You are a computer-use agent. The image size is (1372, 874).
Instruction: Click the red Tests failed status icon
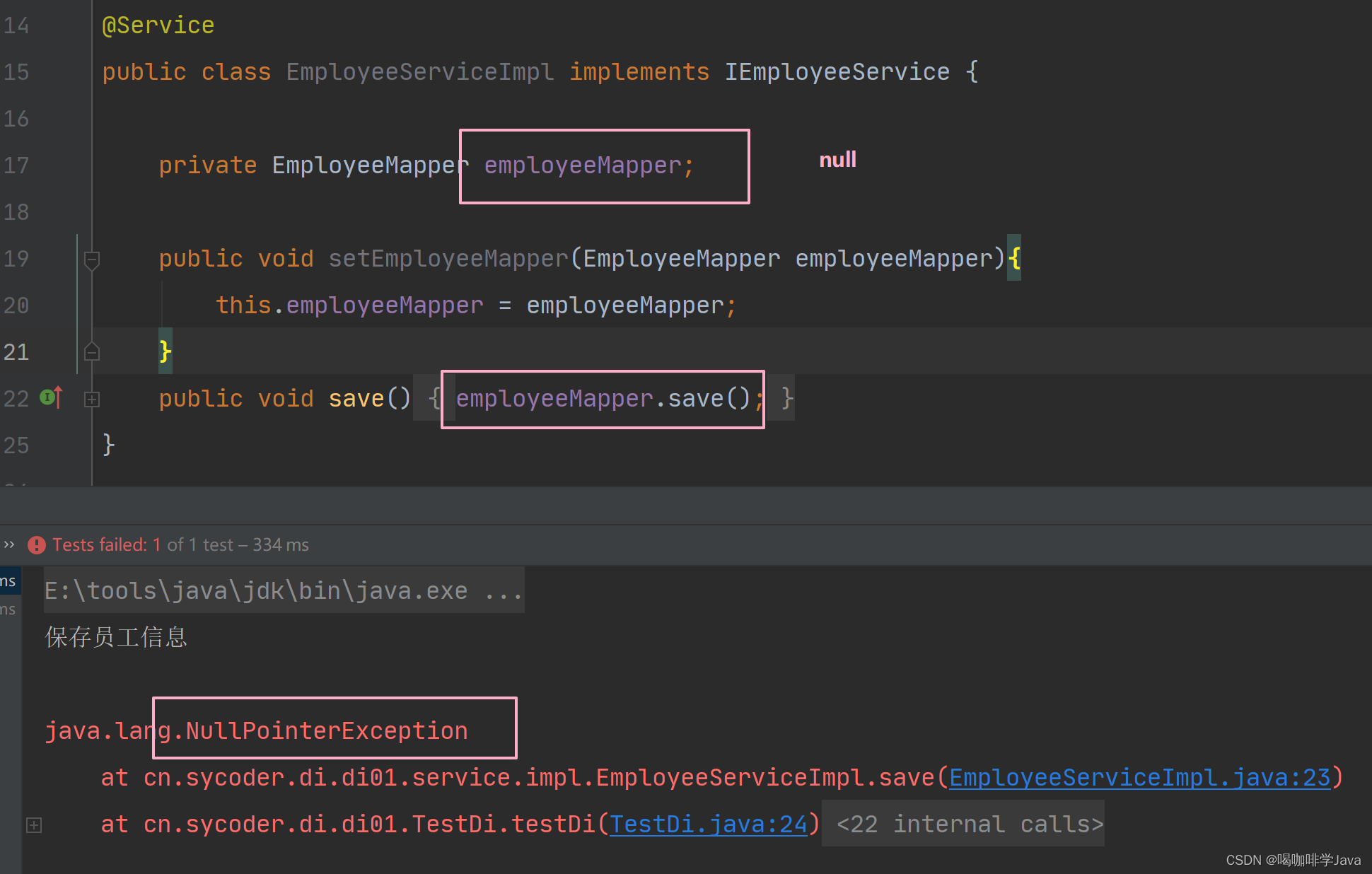(x=37, y=544)
